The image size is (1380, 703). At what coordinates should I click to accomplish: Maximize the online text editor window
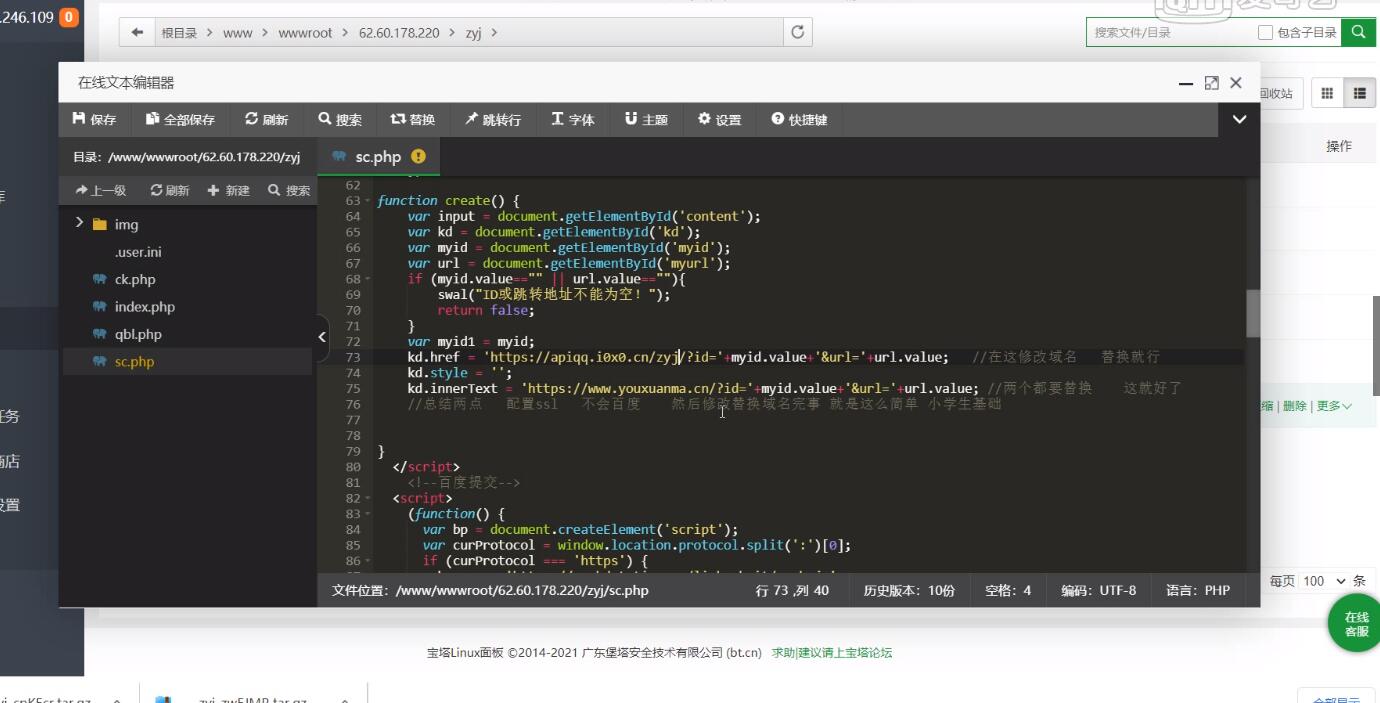[x=1211, y=83]
